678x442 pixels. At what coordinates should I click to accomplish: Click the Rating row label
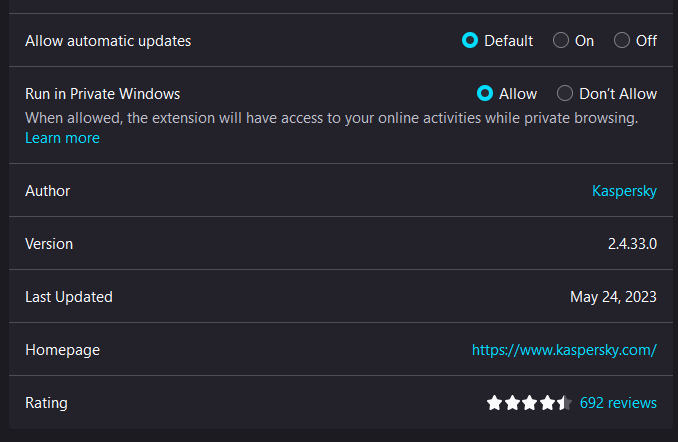46,403
